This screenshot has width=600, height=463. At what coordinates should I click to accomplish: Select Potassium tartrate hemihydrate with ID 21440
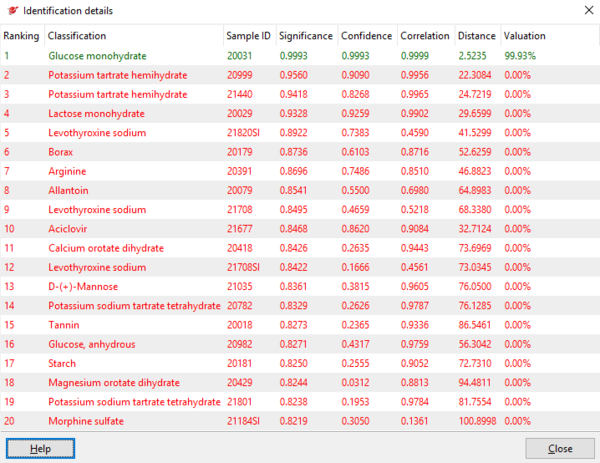click(300, 94)
